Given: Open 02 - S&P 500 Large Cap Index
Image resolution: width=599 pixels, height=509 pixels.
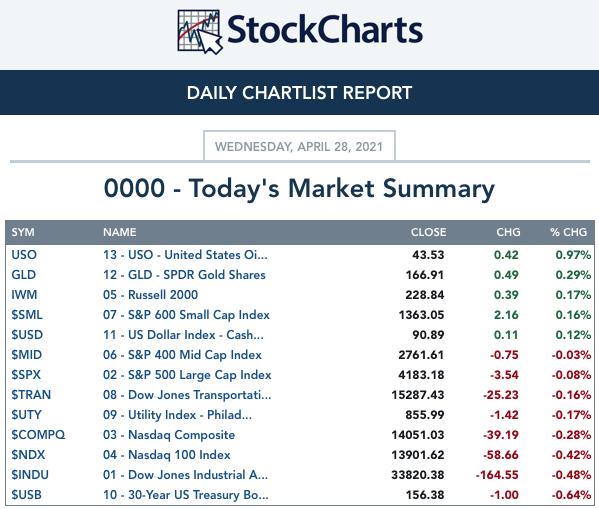Looking at the screenshot, I should pos(187,375).
